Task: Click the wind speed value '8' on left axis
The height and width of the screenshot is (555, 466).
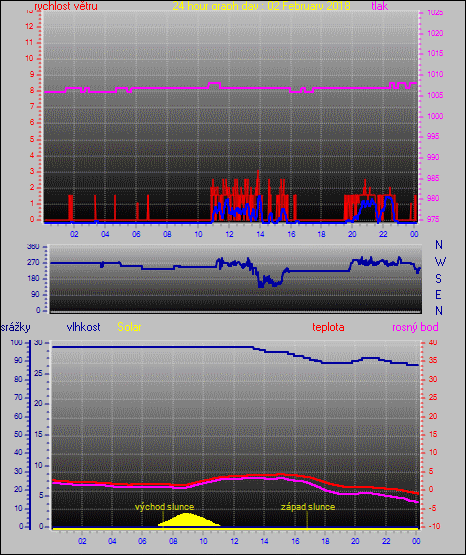Action: (32, 91)
